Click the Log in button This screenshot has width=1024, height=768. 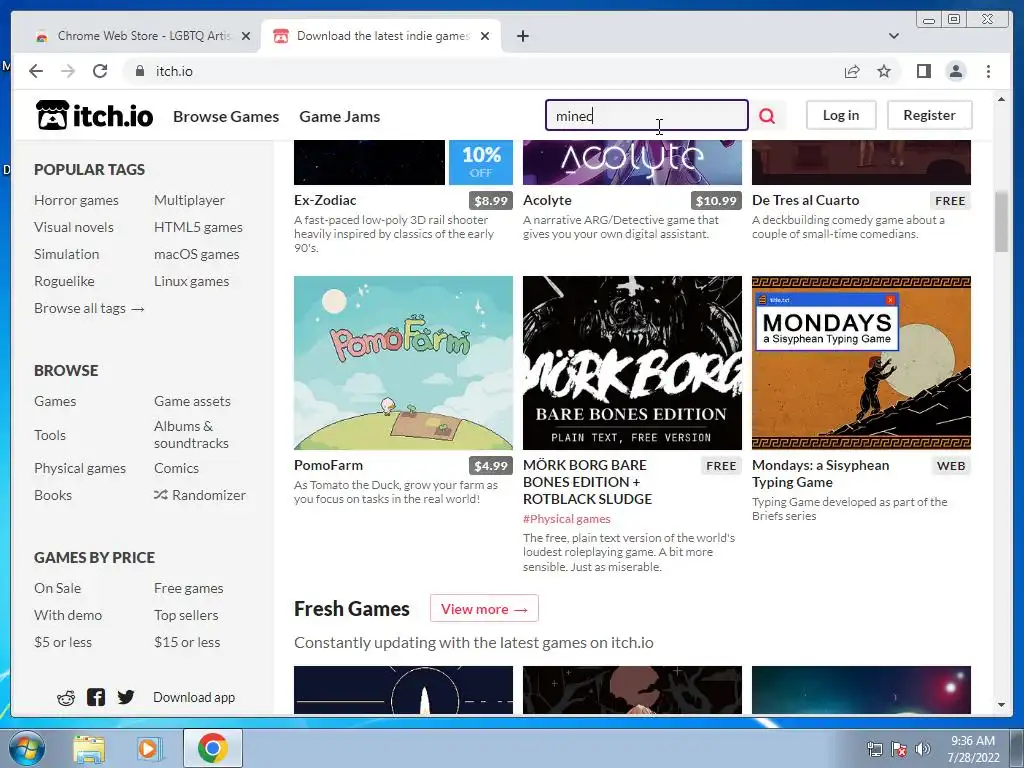click(x=841, y=115)
